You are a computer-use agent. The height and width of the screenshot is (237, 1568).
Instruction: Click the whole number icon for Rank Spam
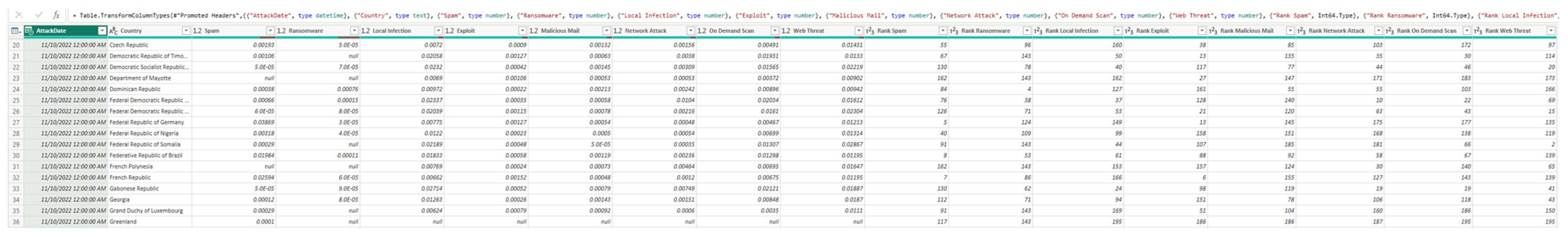(x=870, y=31)
